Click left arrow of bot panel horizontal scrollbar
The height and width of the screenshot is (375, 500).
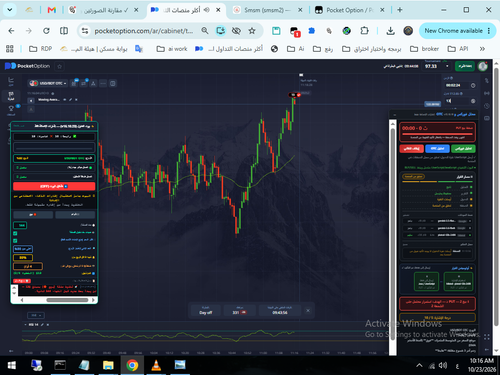coord(22,300)
